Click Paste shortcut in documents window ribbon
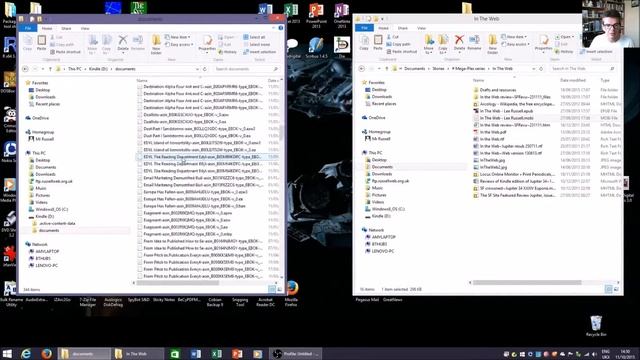The image size is (640, 360). click(66, 52)
